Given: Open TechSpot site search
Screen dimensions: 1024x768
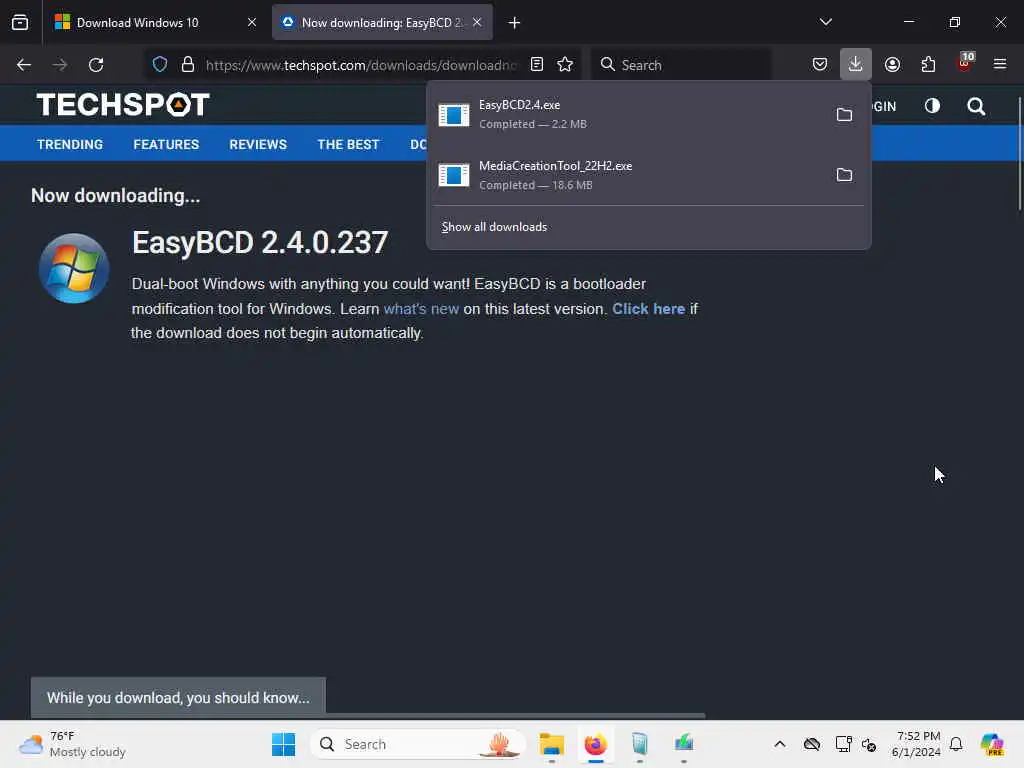Looking at the screenshot, I should pos(976,106).
